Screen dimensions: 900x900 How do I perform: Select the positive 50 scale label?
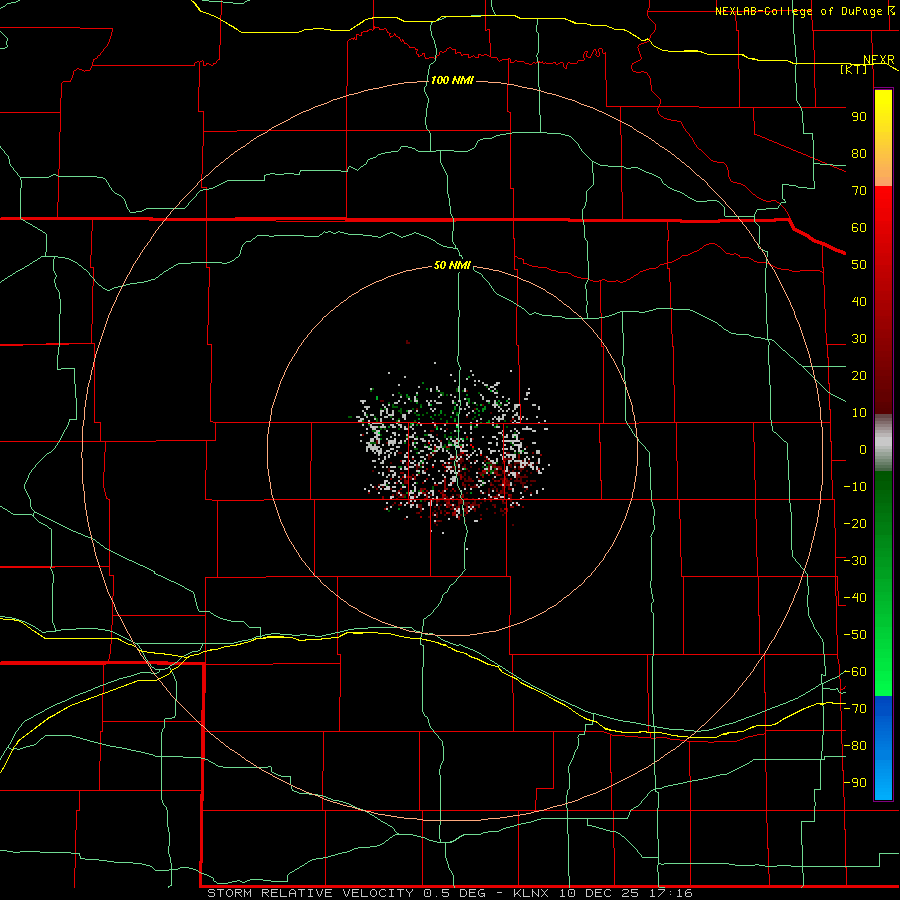tap(859, 265)
